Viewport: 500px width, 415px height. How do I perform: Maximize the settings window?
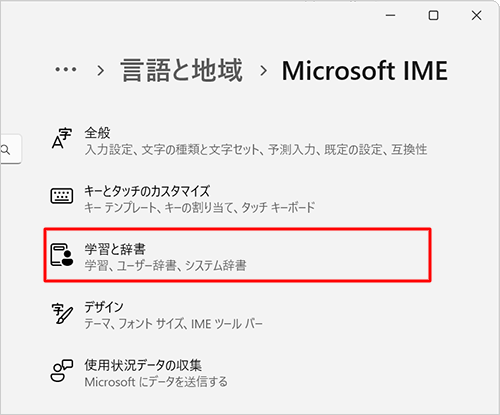(x=433, y=15)
